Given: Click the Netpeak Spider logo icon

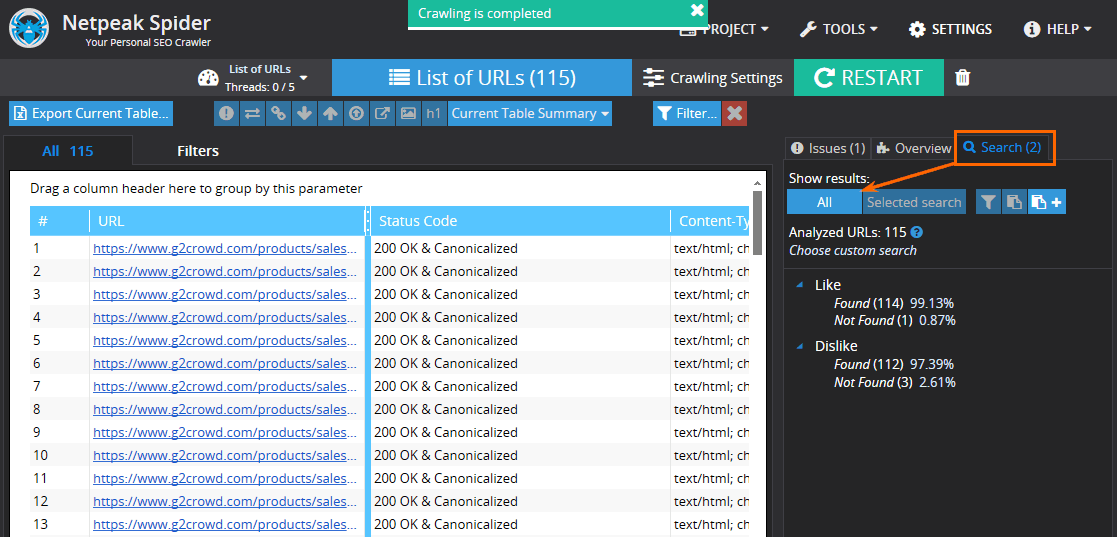Looking at the screenshot, I should (x=28, y=28).
